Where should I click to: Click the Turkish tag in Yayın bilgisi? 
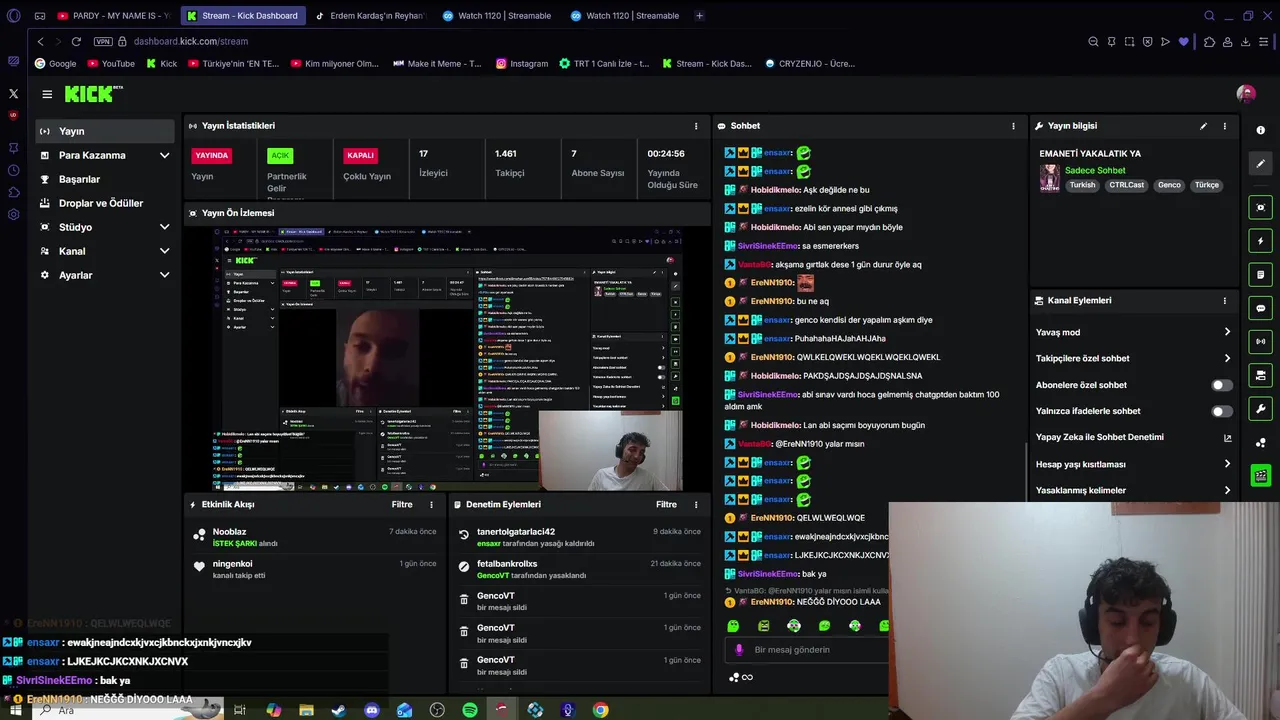pyautogui.click(x=1082, y=185)
